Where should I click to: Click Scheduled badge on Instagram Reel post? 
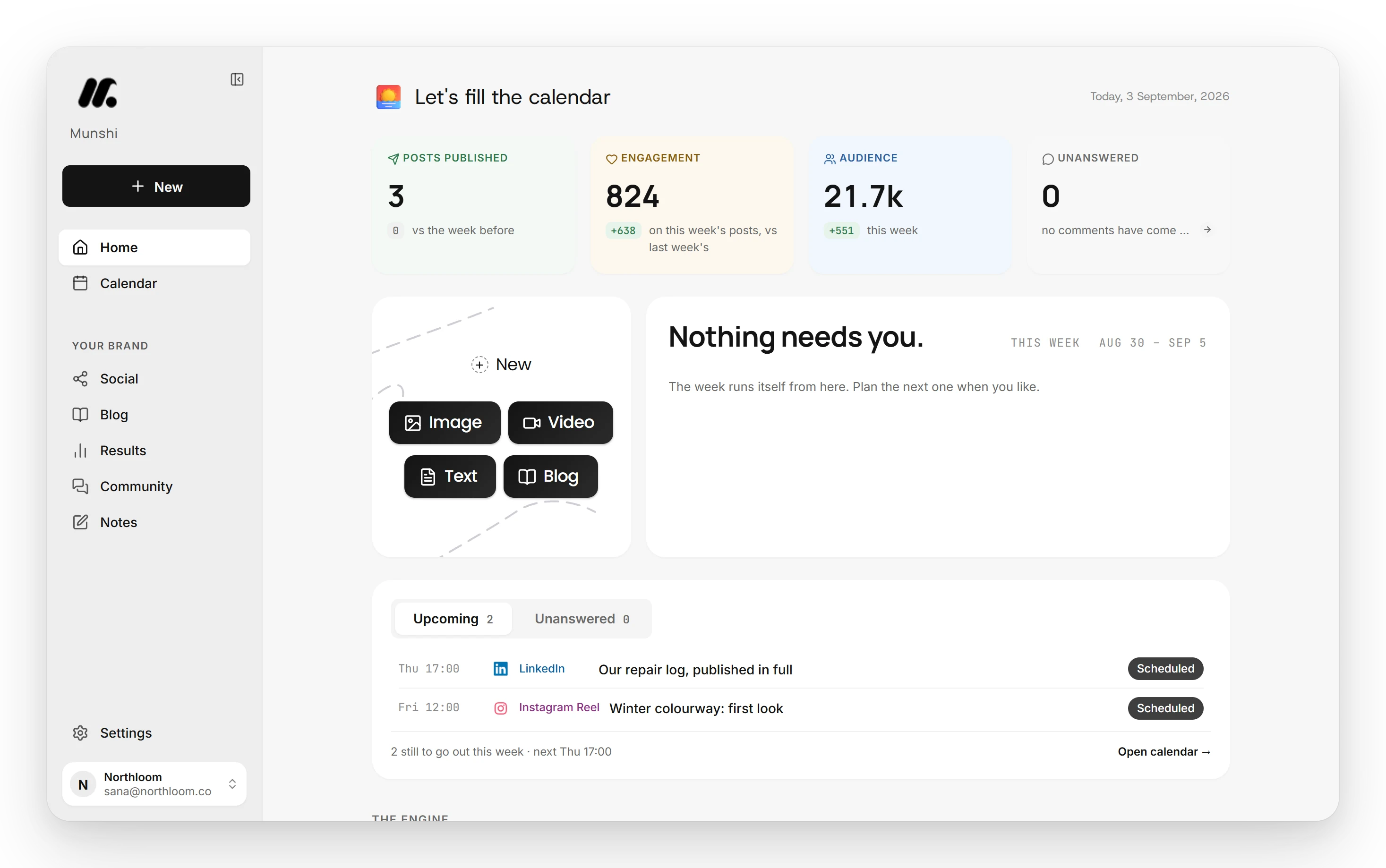click(x=1165, y=708)
